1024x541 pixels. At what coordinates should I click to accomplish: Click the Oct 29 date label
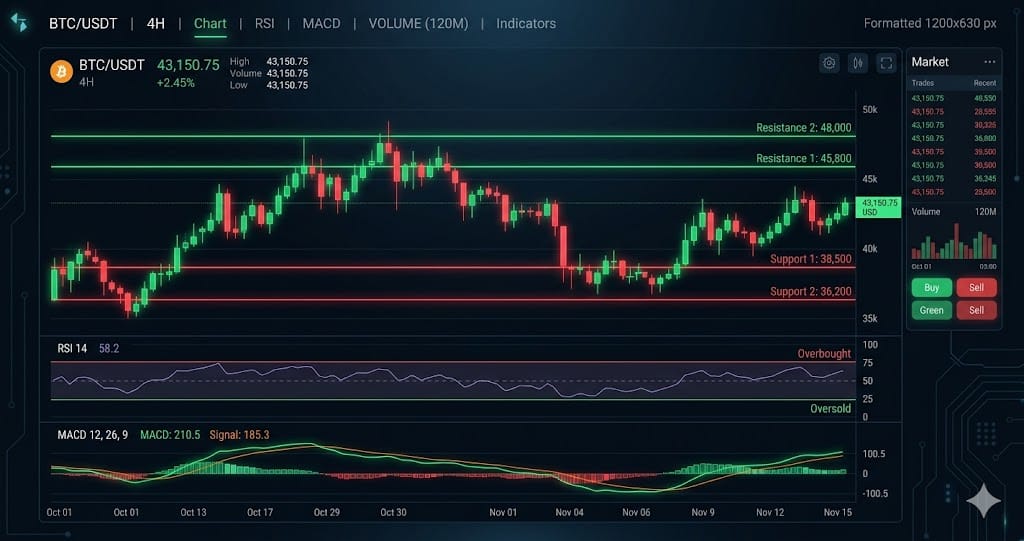(327, 512)
